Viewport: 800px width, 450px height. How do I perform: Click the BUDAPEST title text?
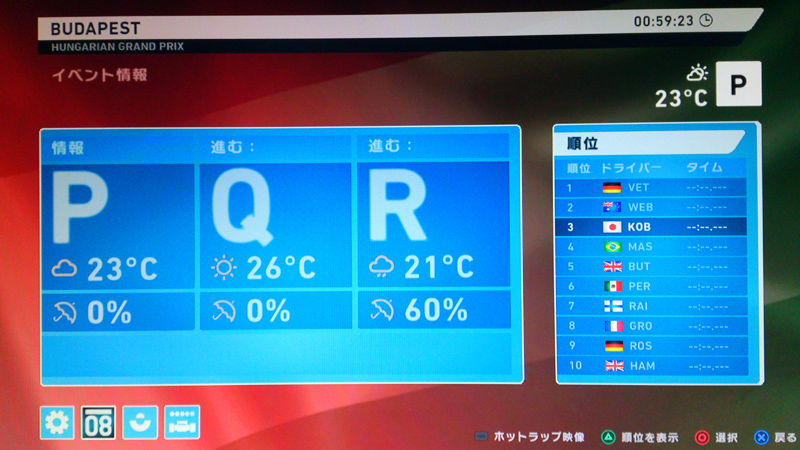coord(95,29)
